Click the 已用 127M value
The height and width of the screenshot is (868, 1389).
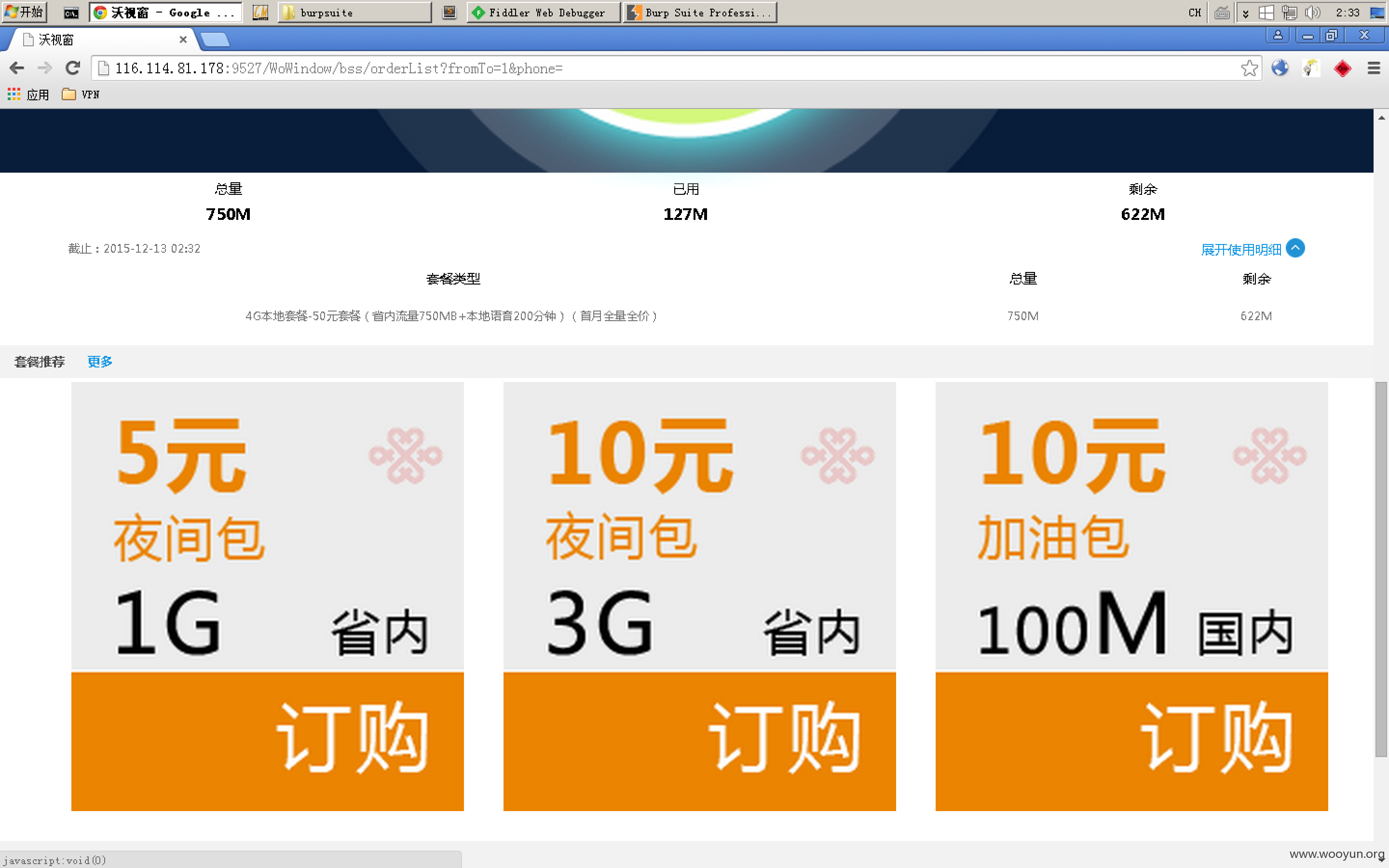point(685,214)
